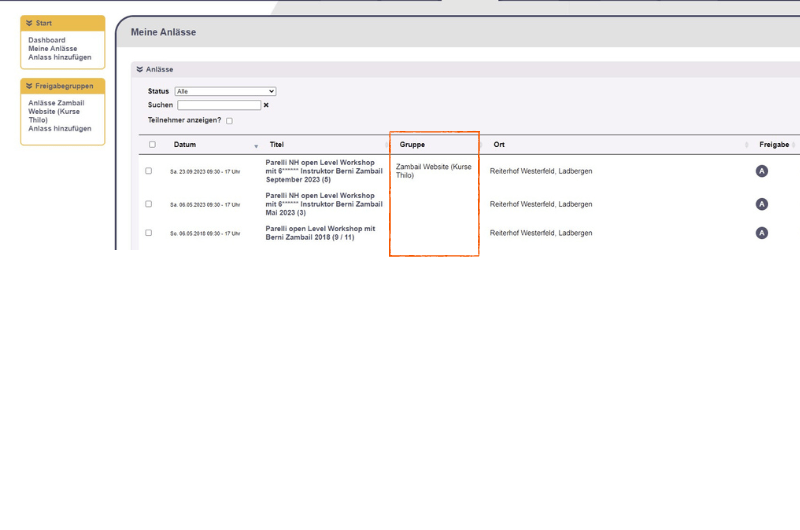This screenshot has width=800, height=530.
Task: Check the box for the 2018 workshop row
Action: coord(149,233)
